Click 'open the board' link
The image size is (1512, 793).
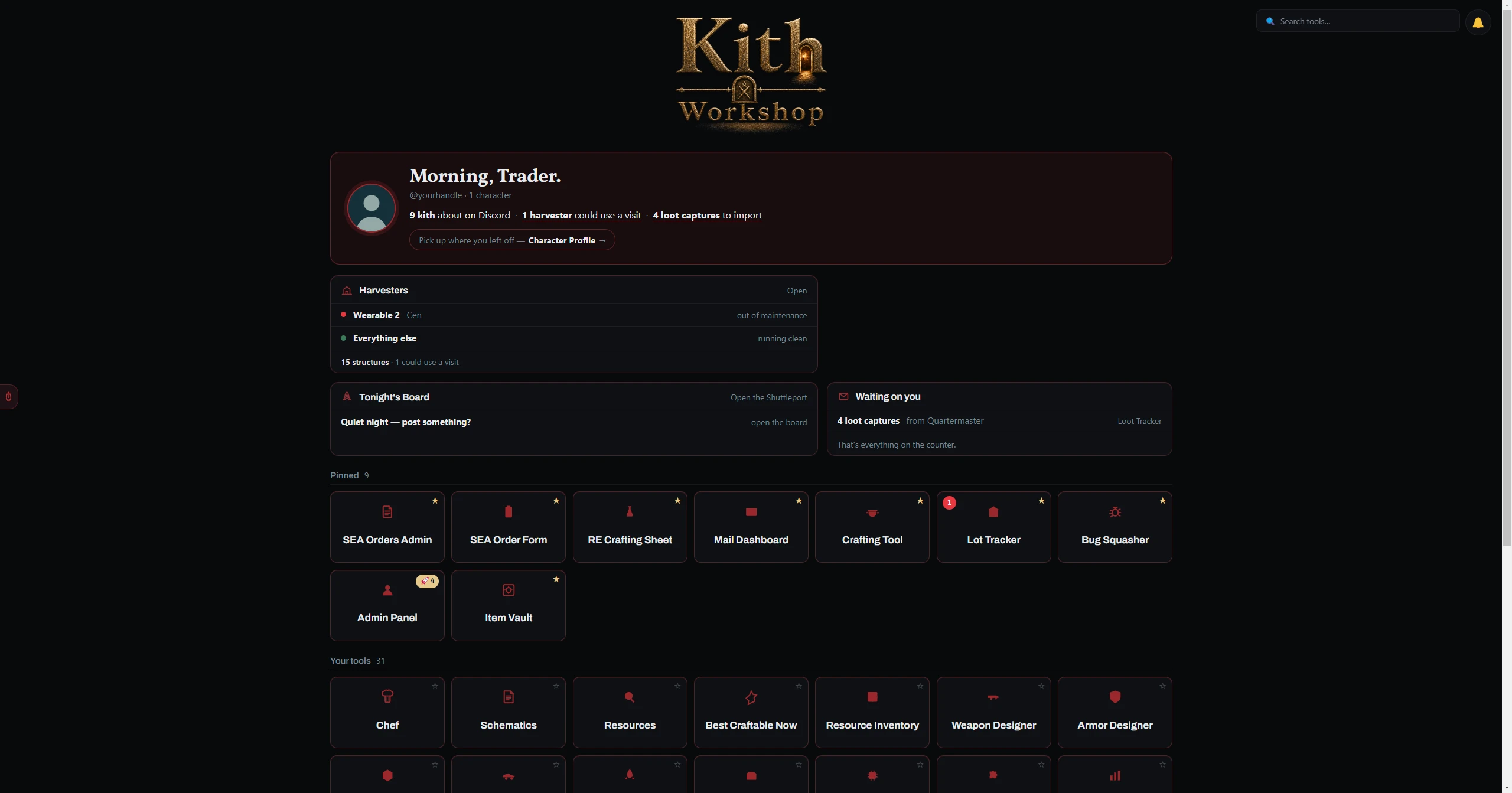pos(779,422)
